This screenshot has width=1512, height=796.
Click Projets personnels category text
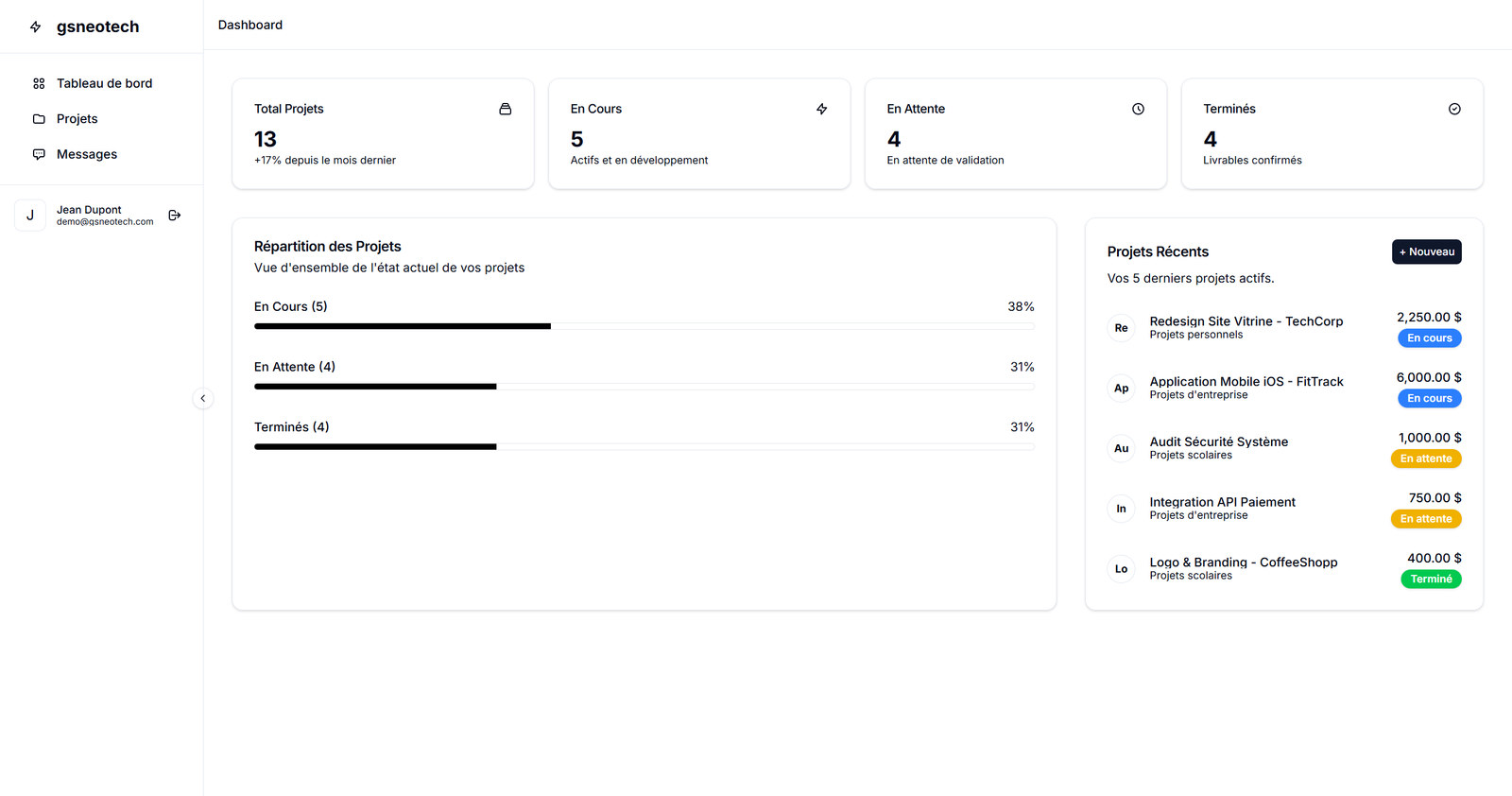1196,335
